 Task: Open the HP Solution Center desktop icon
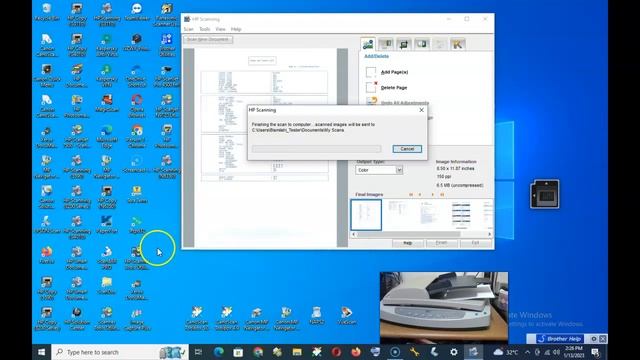coord(77,319)
